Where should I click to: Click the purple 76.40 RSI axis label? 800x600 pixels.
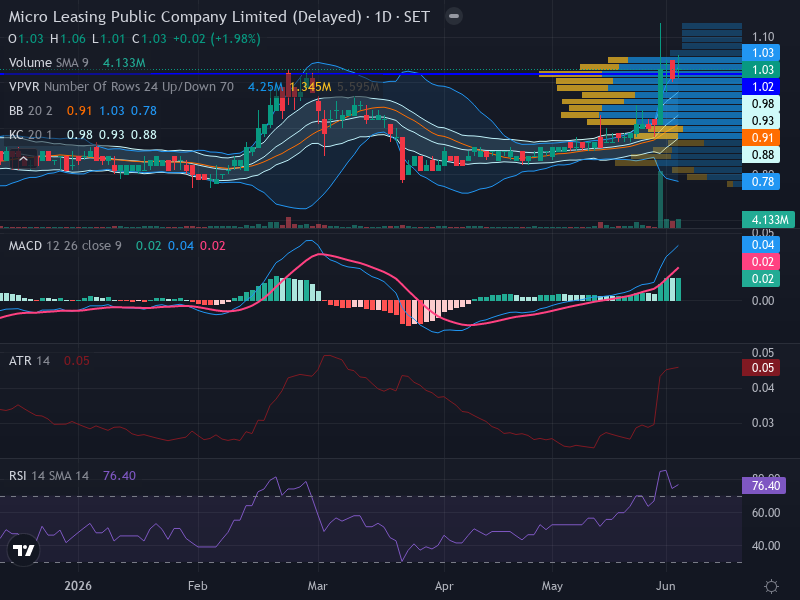[764, 485]
